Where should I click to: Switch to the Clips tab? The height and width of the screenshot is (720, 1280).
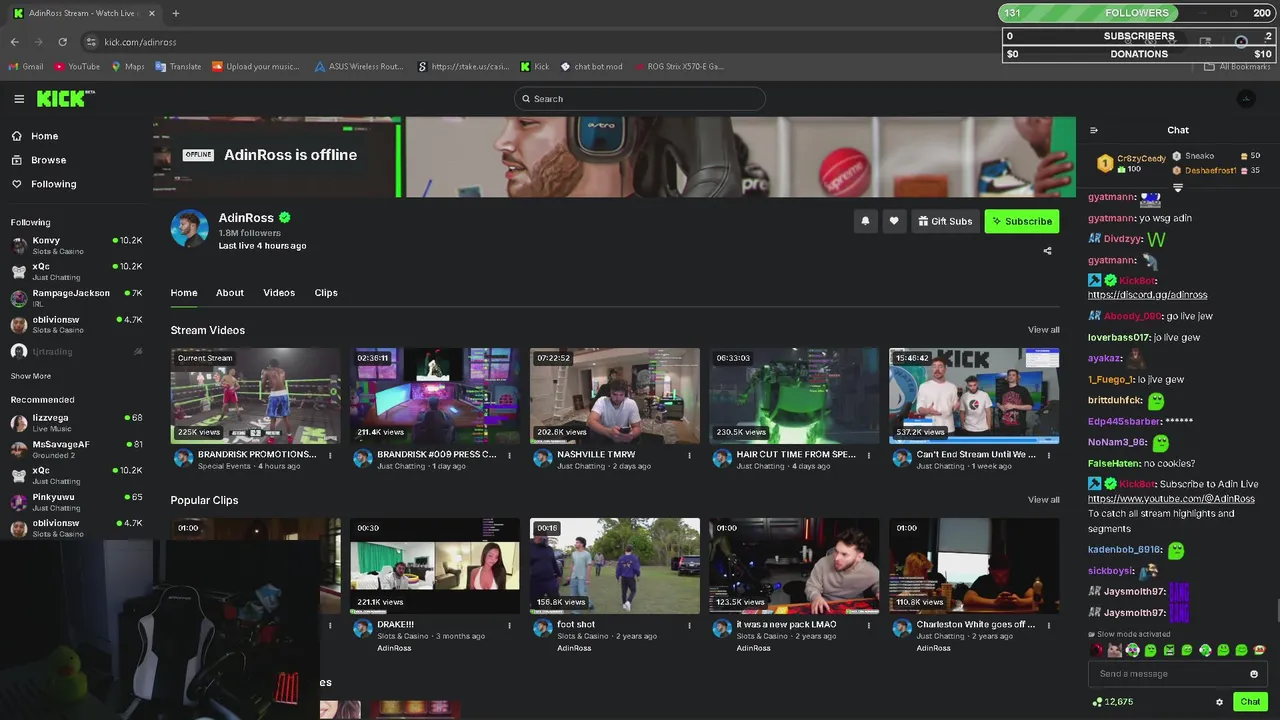[326, 293]
